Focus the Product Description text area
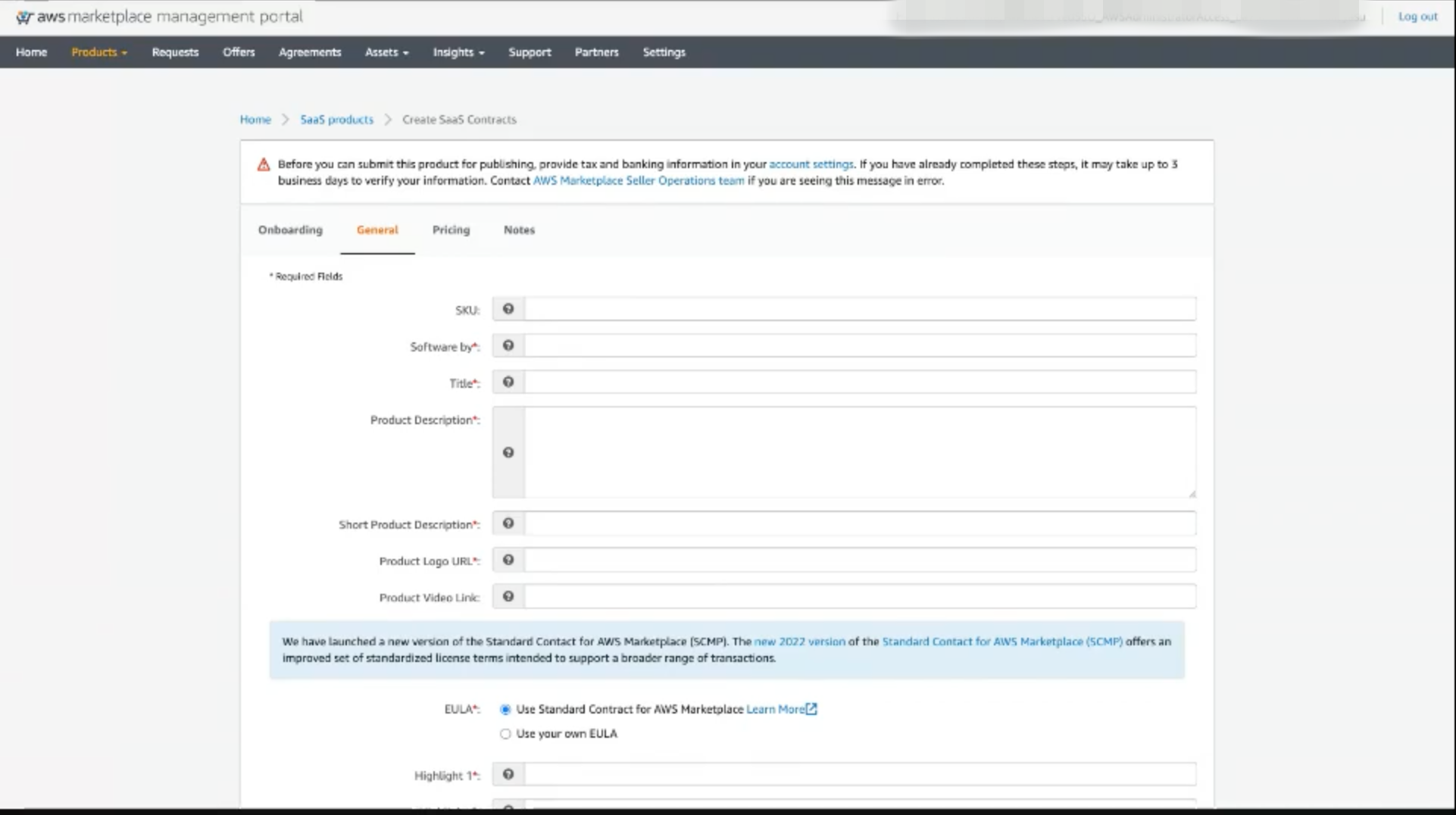This screenshot has height=815, width=1456. [860, 452]
